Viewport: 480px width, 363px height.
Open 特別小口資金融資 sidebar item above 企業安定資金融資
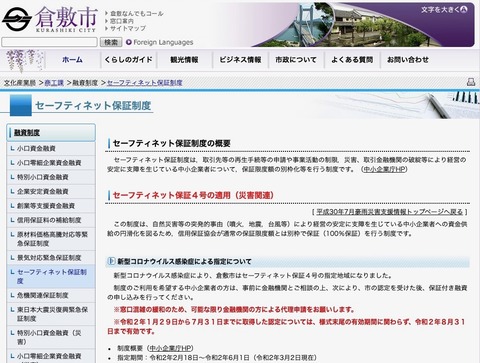(51, 177)
